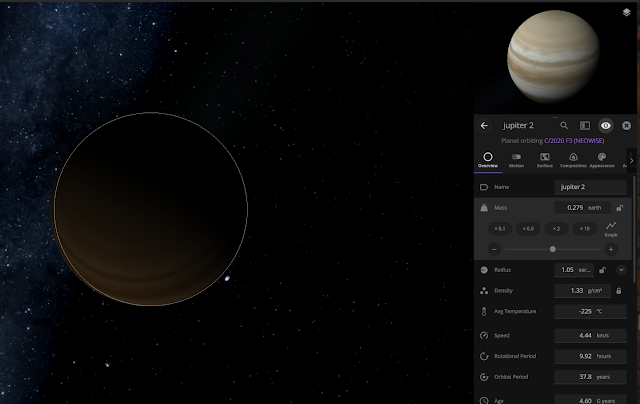This screenshot has height=404, width=640.
Task: Open the layers icon in the top-right corner
Action: pyautogui.click(x=627, y=12)
